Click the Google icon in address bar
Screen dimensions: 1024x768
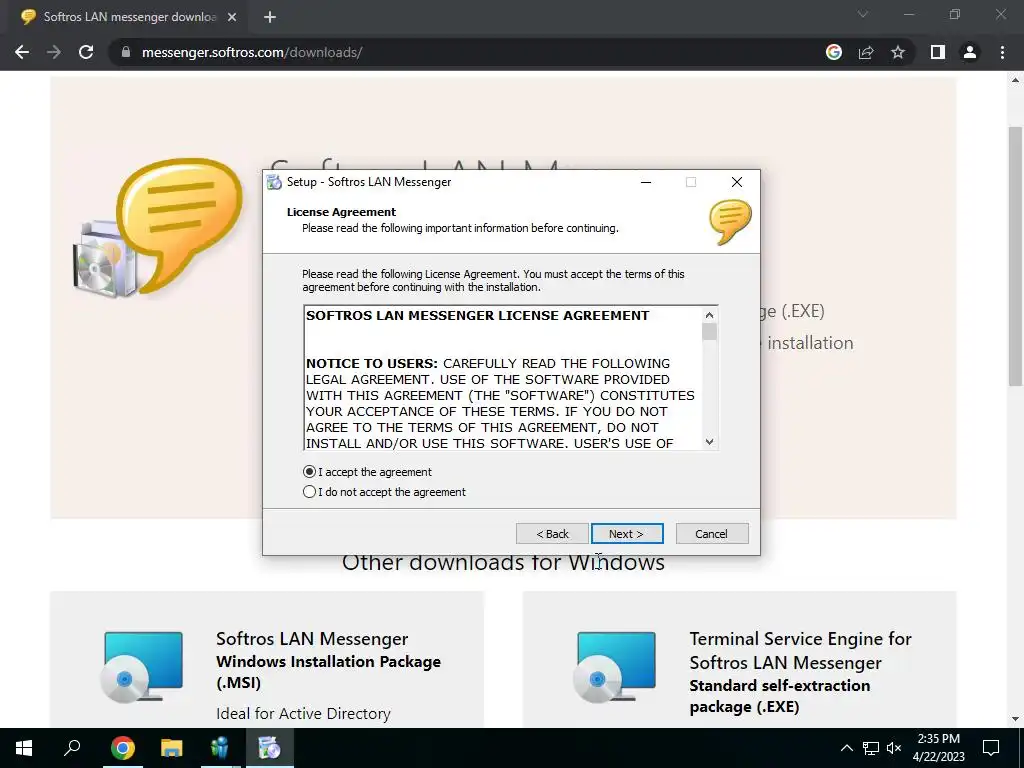coord(834,52)
